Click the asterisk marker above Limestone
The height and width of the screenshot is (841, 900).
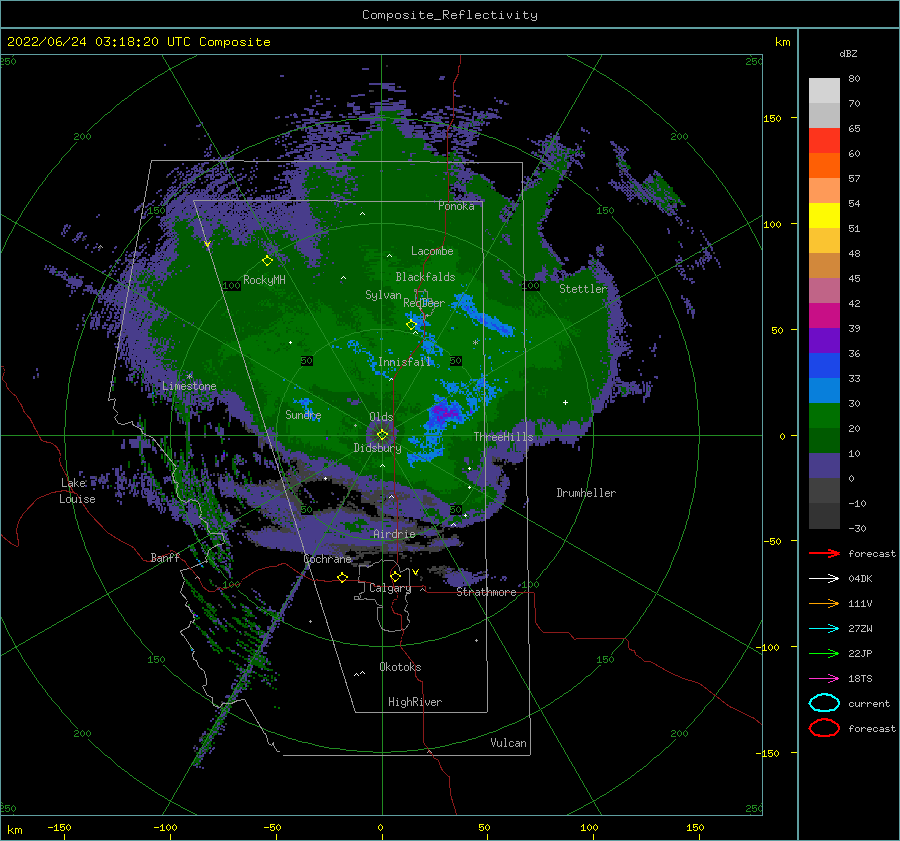(189, 376)
